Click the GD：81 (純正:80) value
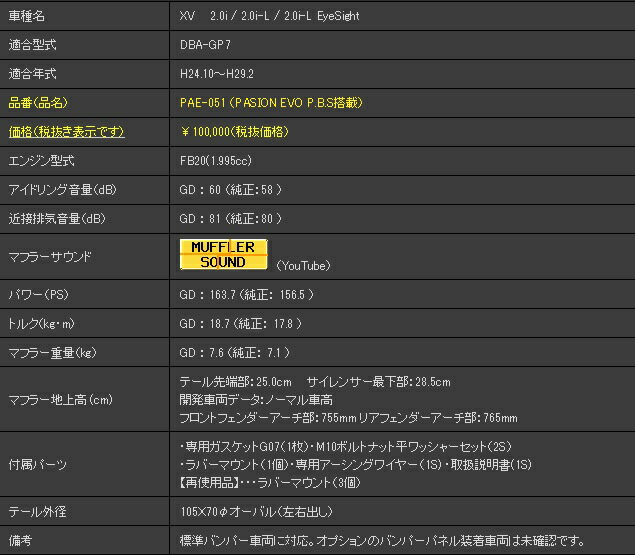 [x=230, y=219]
